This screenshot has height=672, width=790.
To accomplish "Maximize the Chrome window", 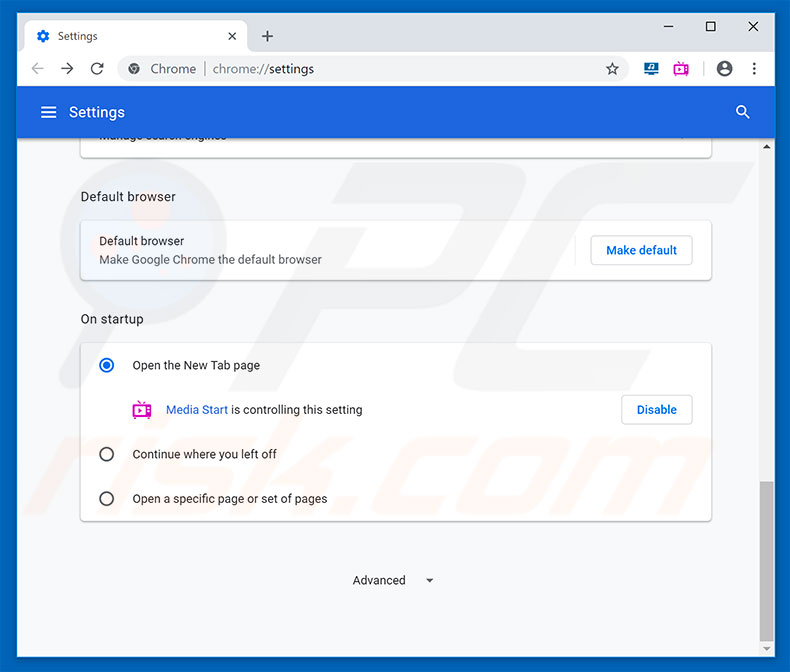I will [710, 26].
